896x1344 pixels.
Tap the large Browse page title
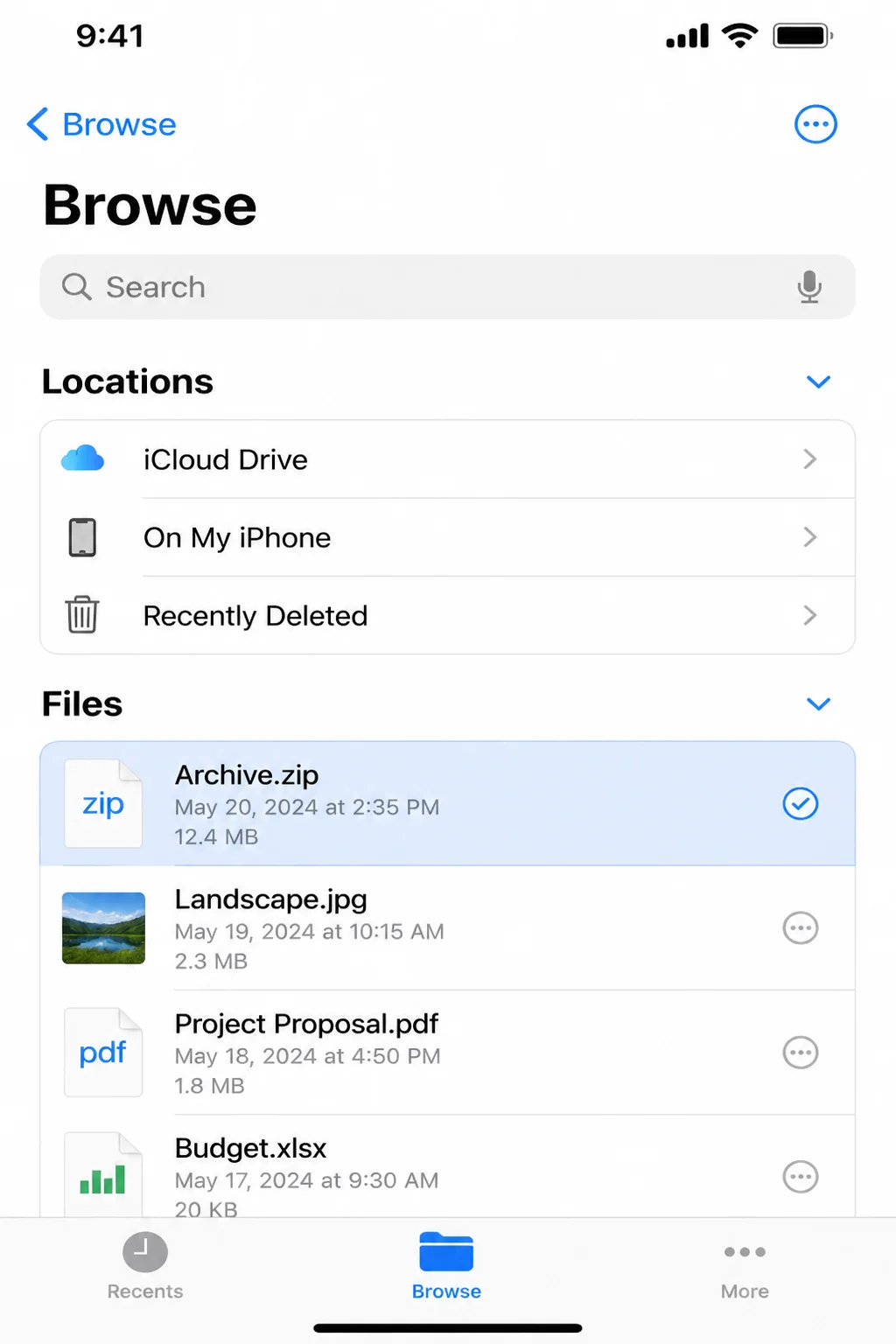tap(150, 206)
